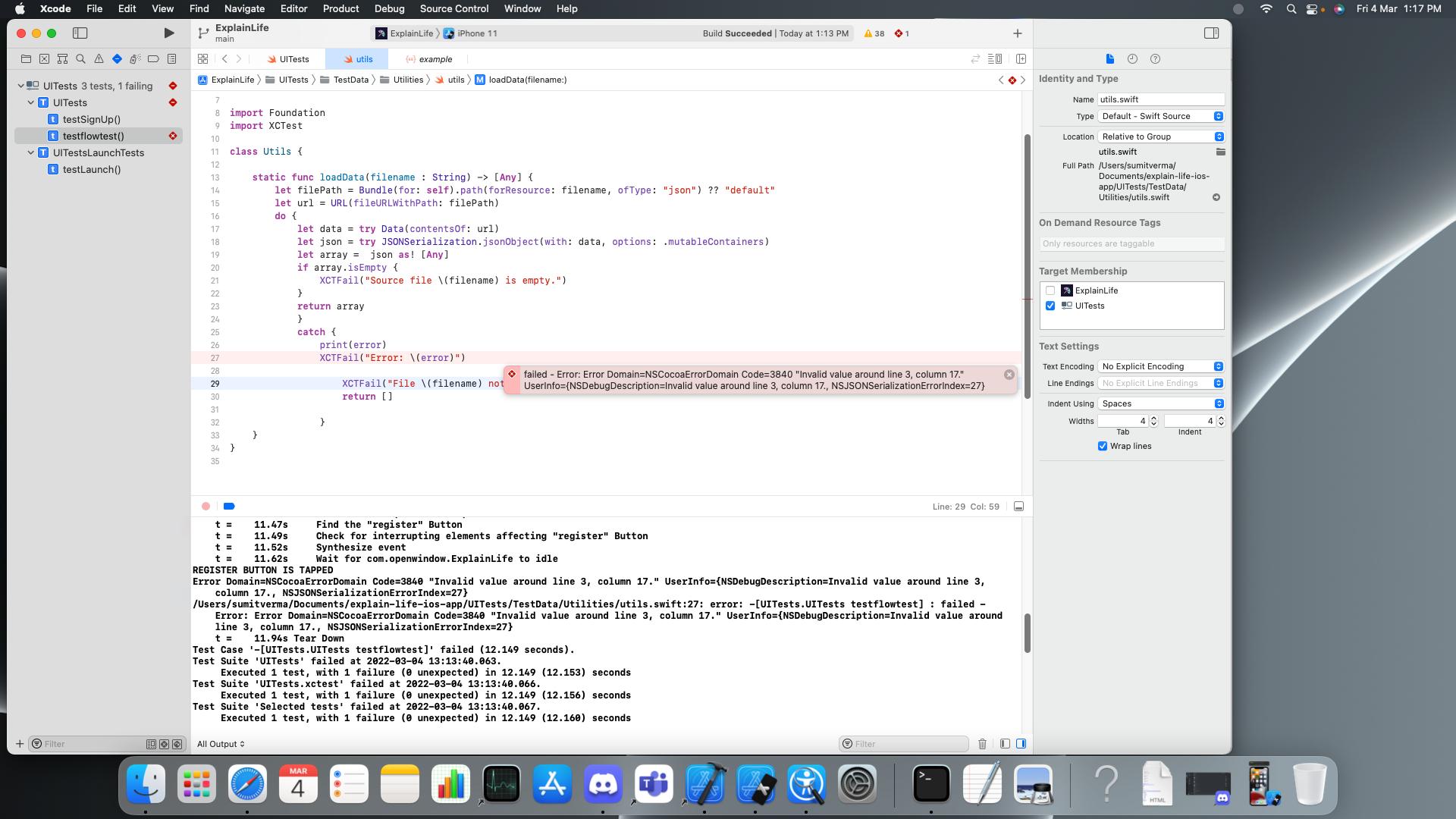
Task: Toggle variables view pane button
Action: pos(1004,744)
